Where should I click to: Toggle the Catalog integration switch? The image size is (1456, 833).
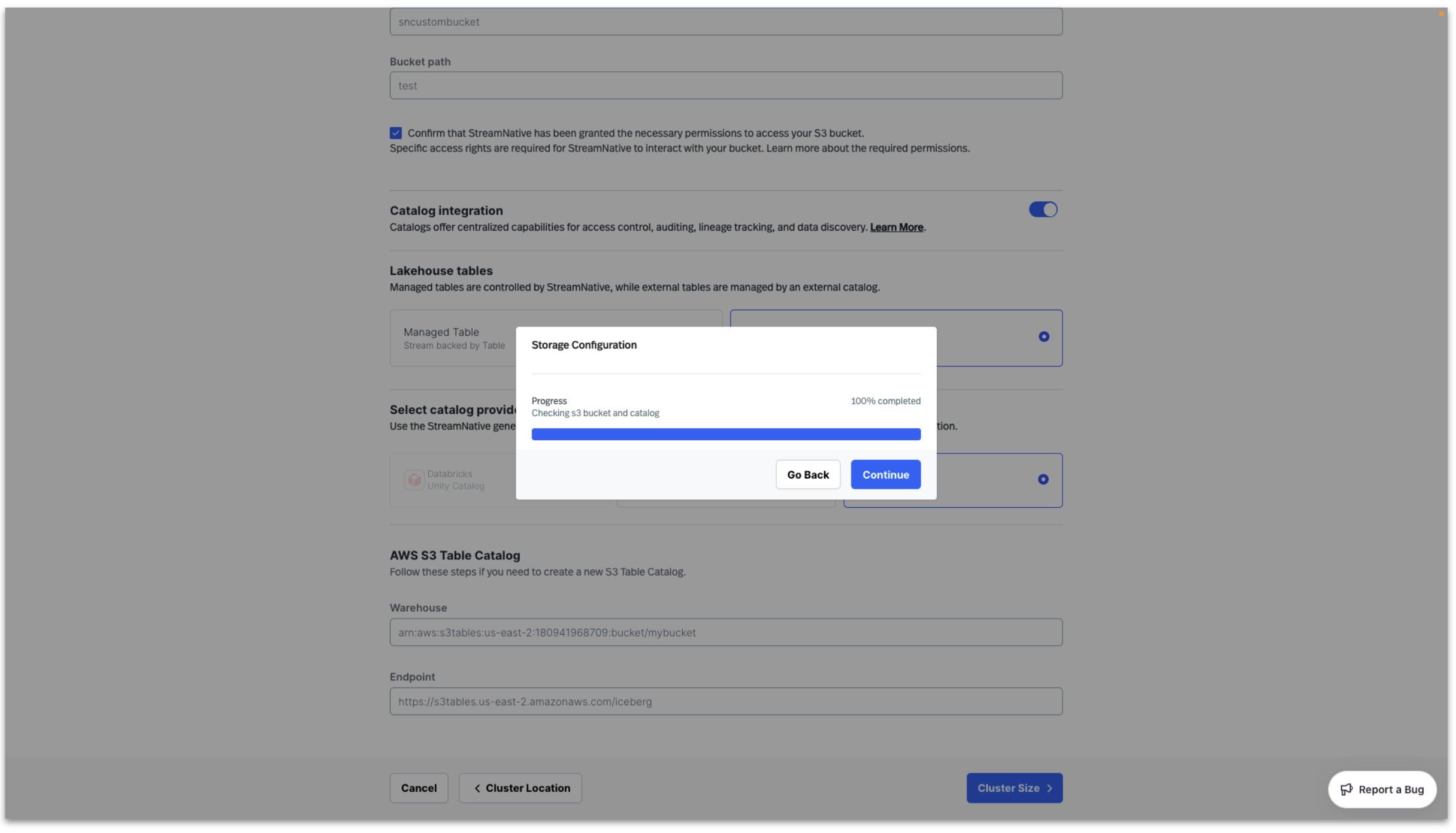click(x=1043, y=210)
